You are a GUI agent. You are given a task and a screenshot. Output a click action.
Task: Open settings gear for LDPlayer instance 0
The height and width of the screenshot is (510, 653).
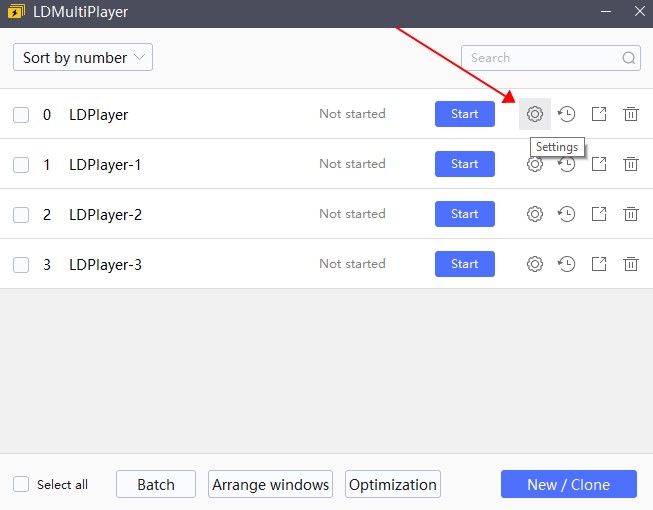(x=535, y=114)
